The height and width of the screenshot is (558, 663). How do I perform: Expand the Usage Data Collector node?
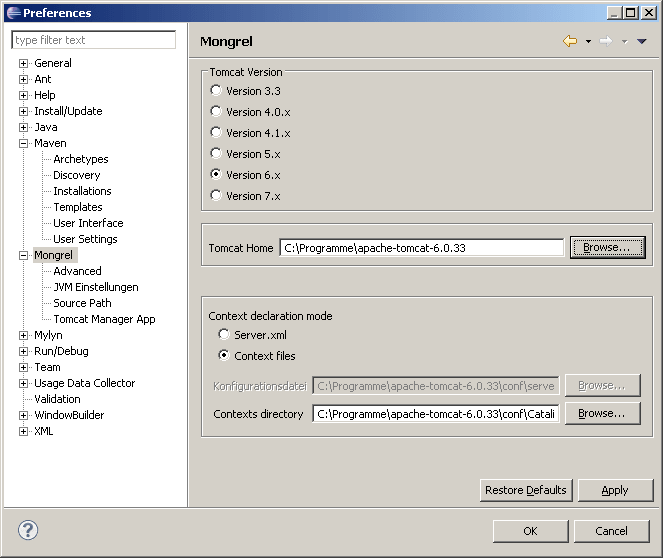[x=24, y=384]
